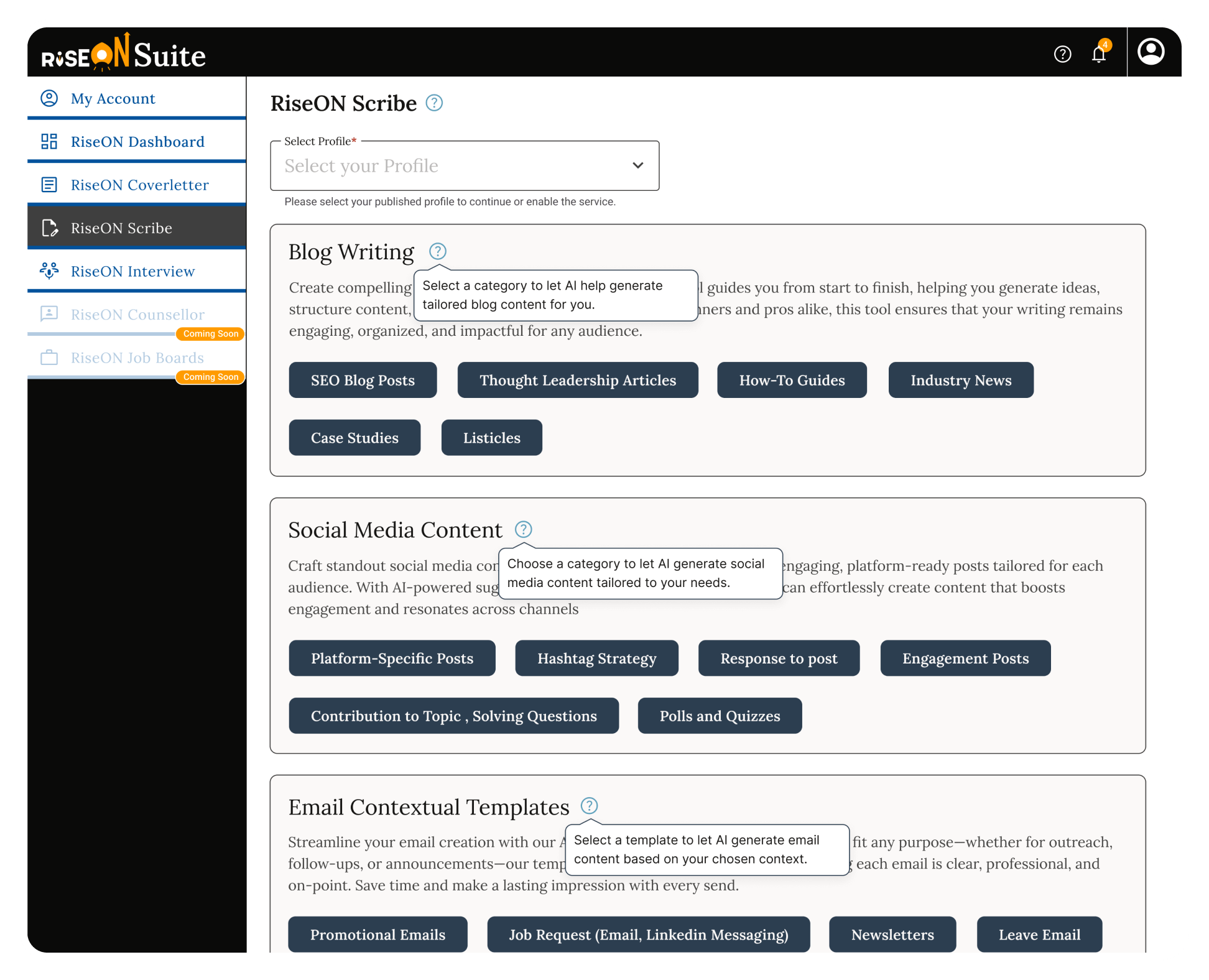Image resolution: width=1209 pixels, height=980 pixels.
Task: Open the user profile avatar icon
Action: pyautogui.click(x=1151, y=52)
